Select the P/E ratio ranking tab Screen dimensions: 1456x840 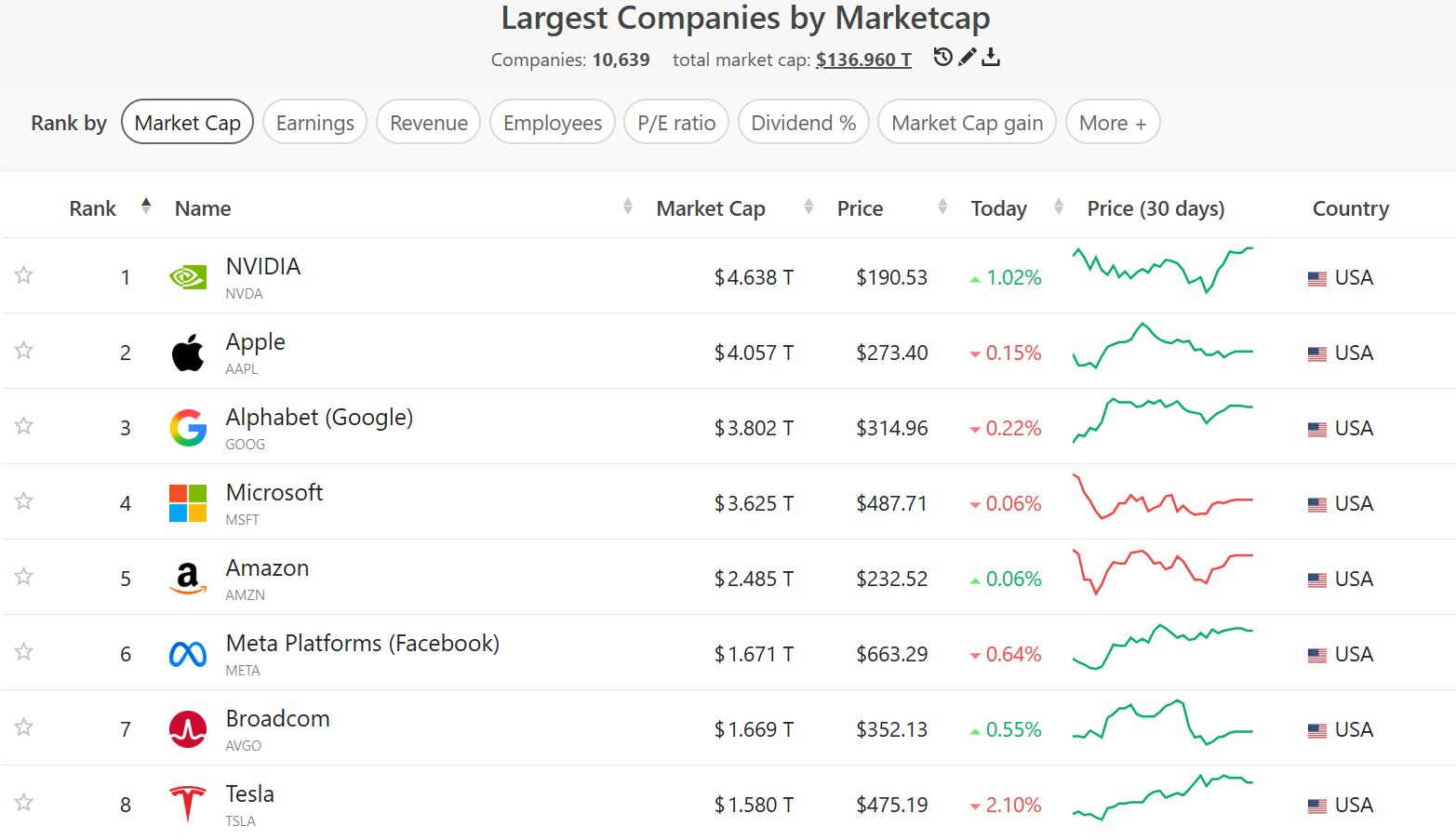coord(675,123)
